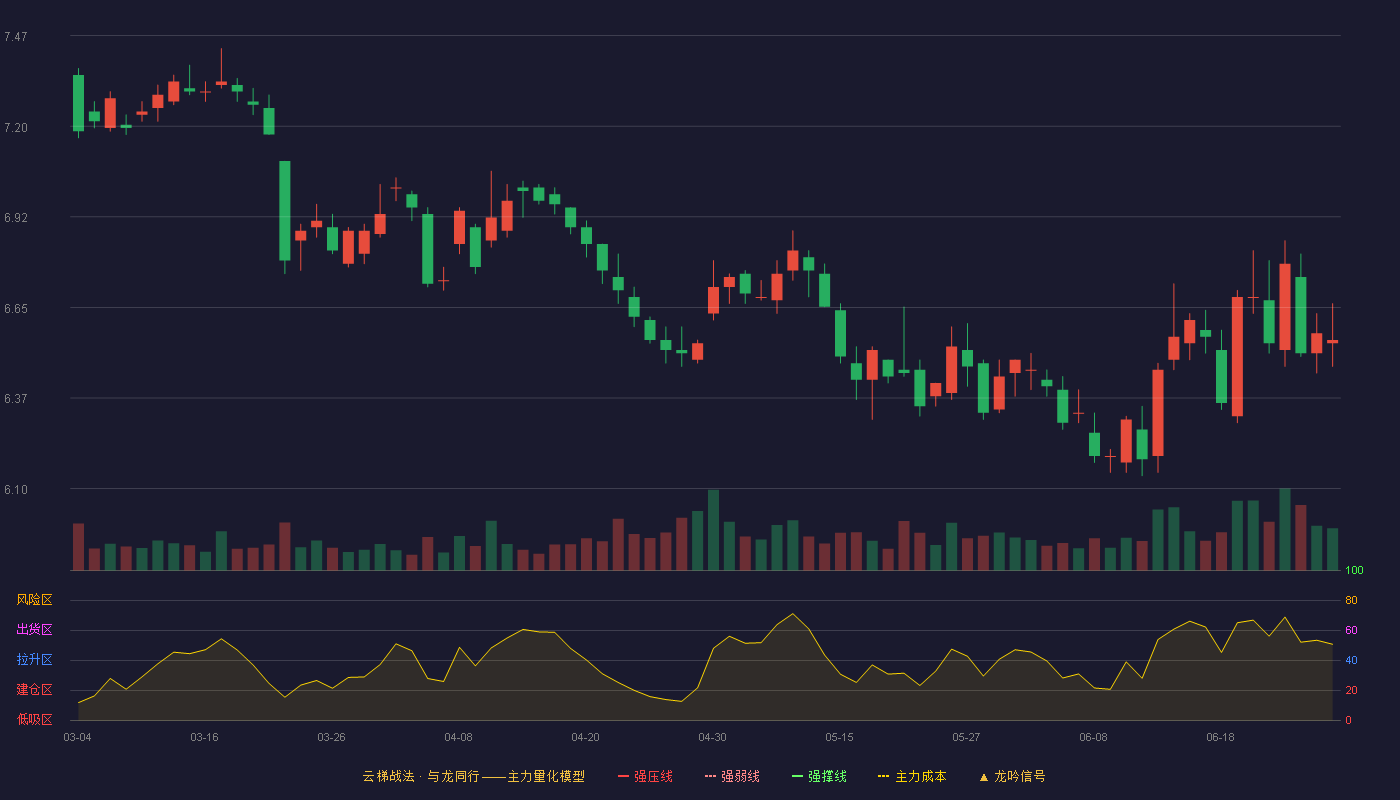Viewport: 1400px width, 800px height.
Task: Click the 6.37 price axis label
Action: pos(16,399)
